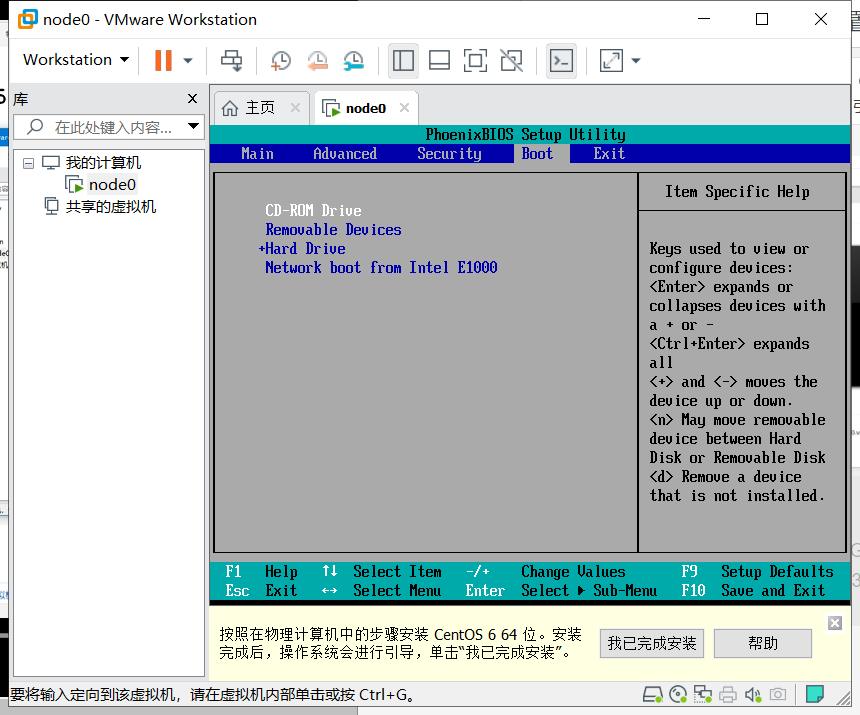This screenshot has height=715, width=860.
Task: Revert node0 to its snapshot
Action: 318,60
